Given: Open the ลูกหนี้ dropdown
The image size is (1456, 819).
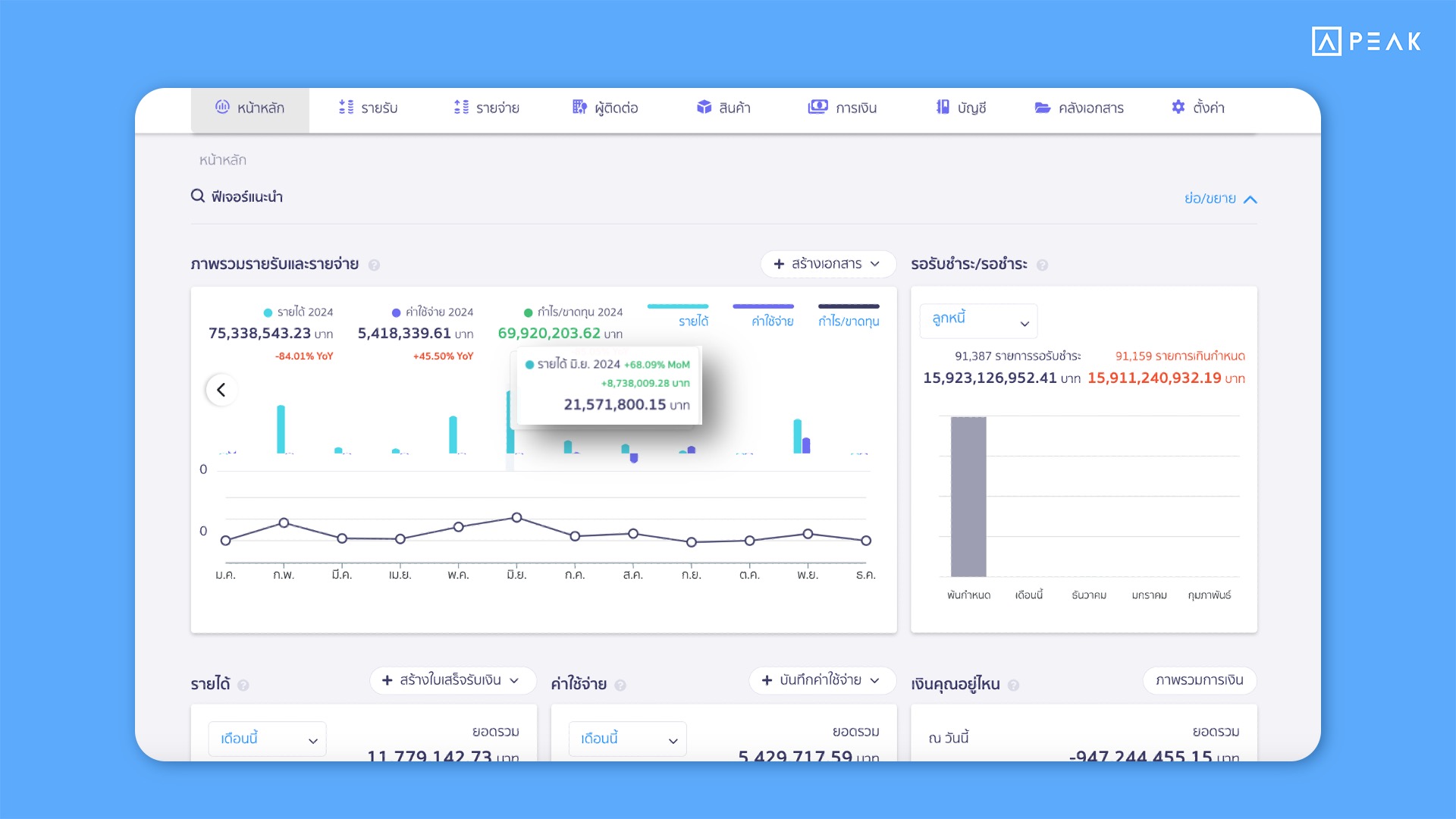Looking at the screenshot, I should click(x=978, y=321).
